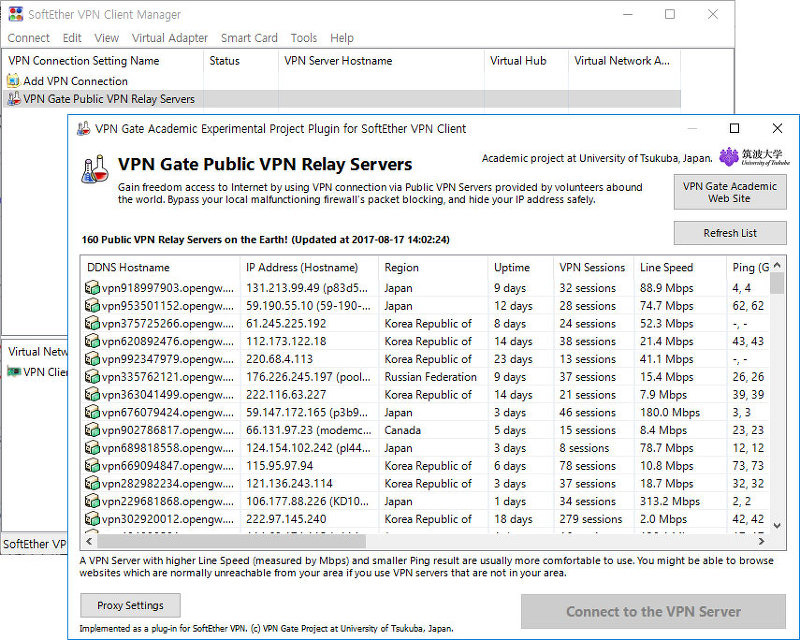The image size is (800, 640).
Task: Click the VPN Gate Public Relay Servers flask icon in manager list
Action: [x=14, y=99]
